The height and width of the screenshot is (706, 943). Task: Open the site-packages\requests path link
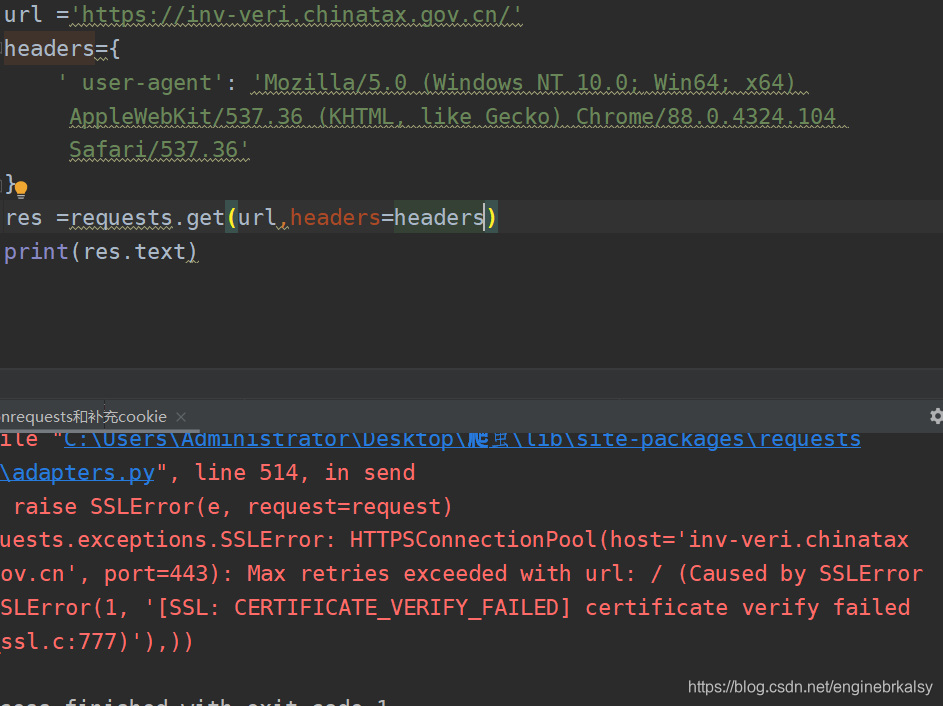(x=462, y=439)
